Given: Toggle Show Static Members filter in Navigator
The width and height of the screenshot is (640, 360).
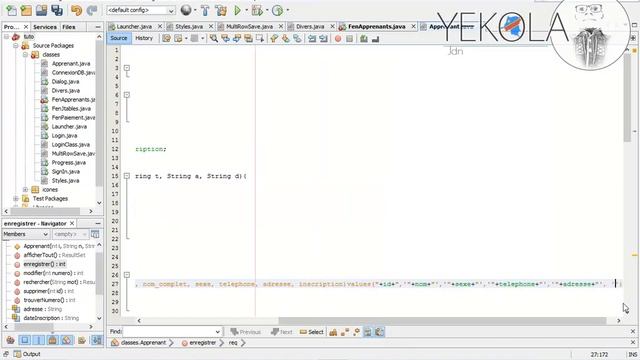Looking at the screenshot, I should (x=39, y=340).
